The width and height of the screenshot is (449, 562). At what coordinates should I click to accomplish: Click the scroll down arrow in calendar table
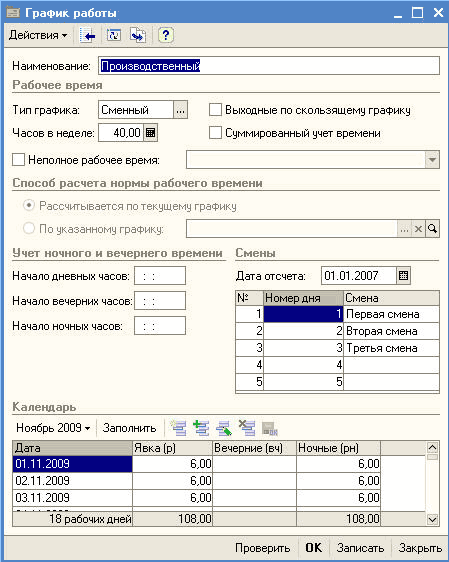(x=433, y=519)
